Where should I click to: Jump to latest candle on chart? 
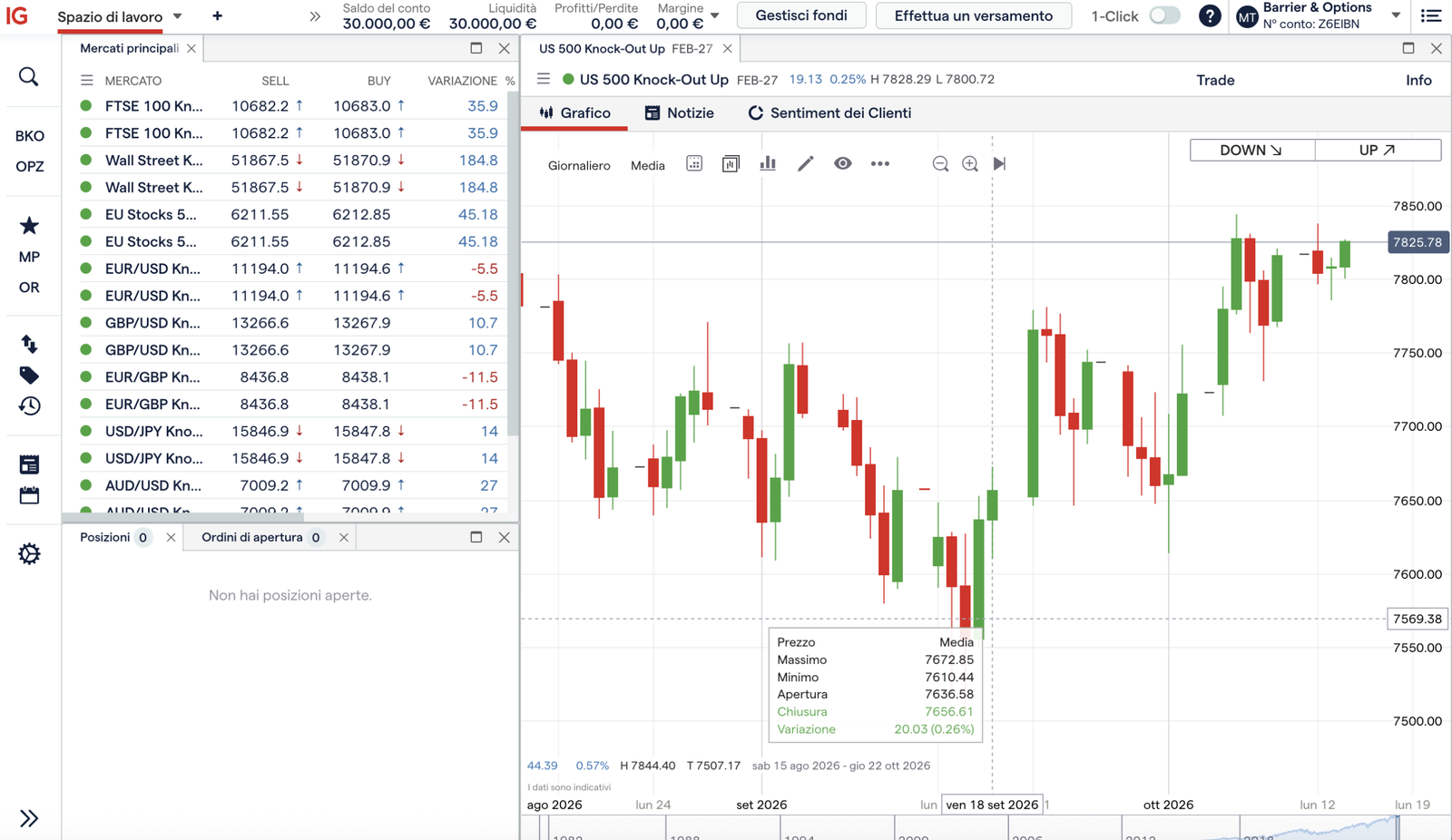[999, 164]
